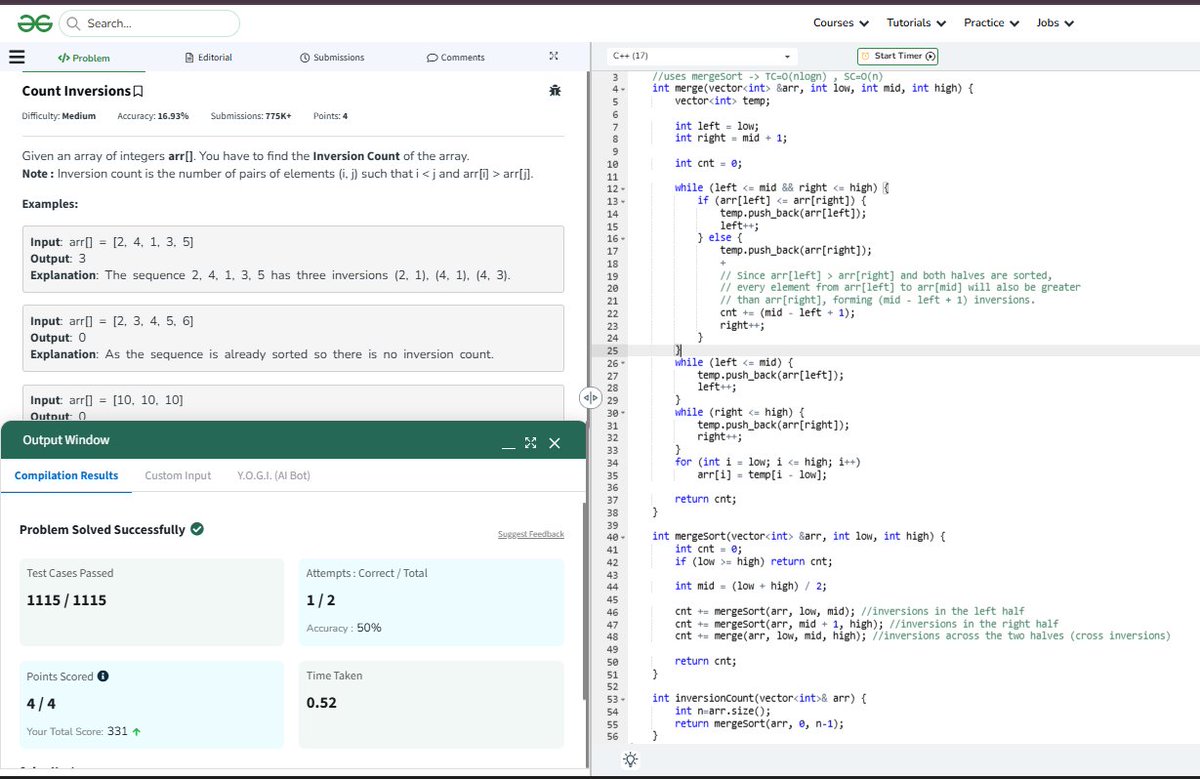Open the hamburger menu icon
The height and width of the screenshot is (779, 1200).
(16, 57)
